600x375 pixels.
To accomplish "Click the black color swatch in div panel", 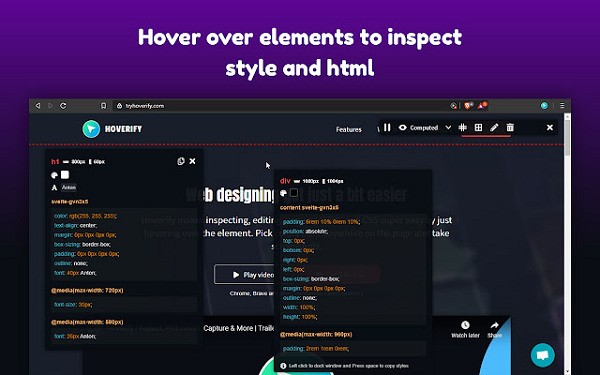I will (294, 192).
